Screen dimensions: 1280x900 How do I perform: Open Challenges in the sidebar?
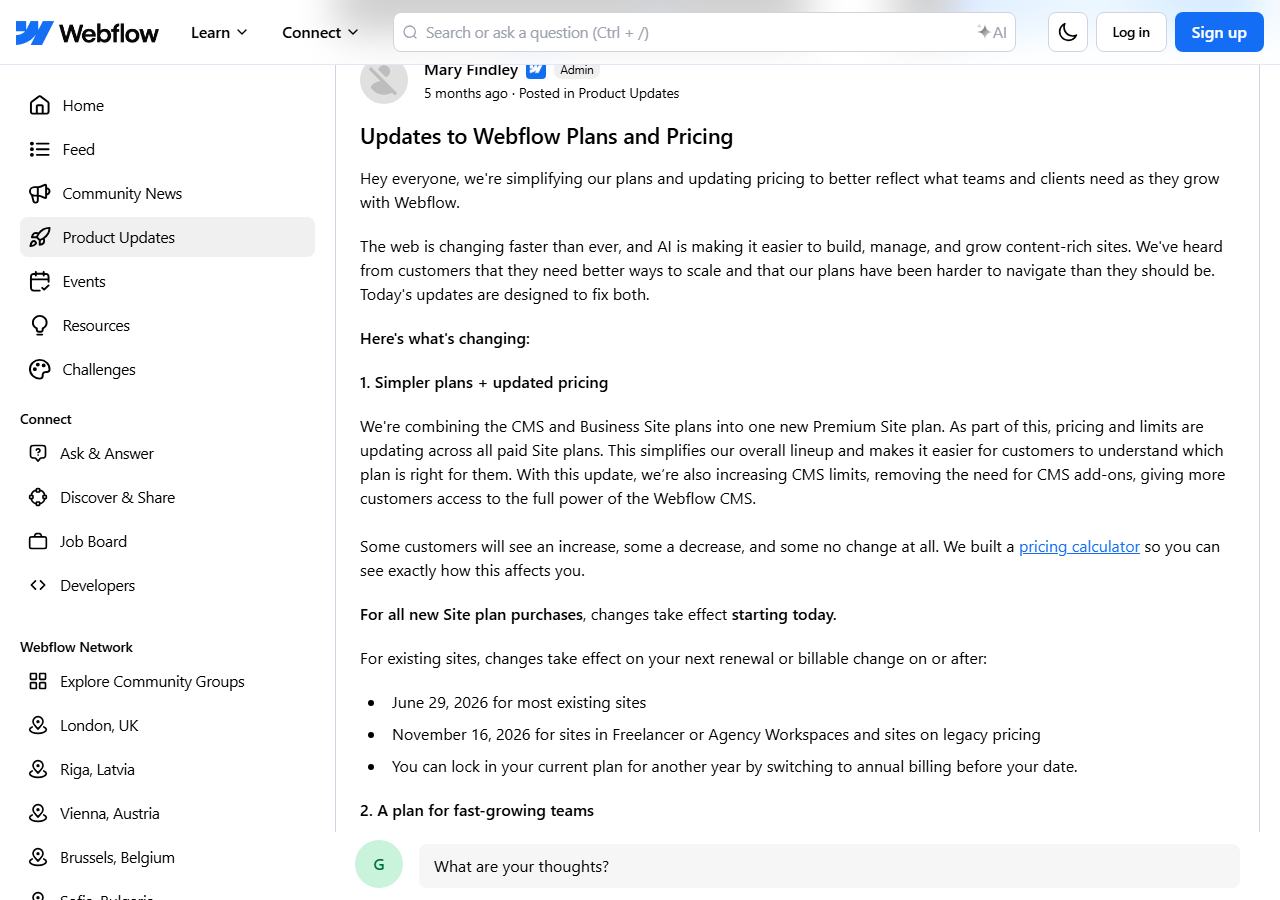[x=167, y=369]
